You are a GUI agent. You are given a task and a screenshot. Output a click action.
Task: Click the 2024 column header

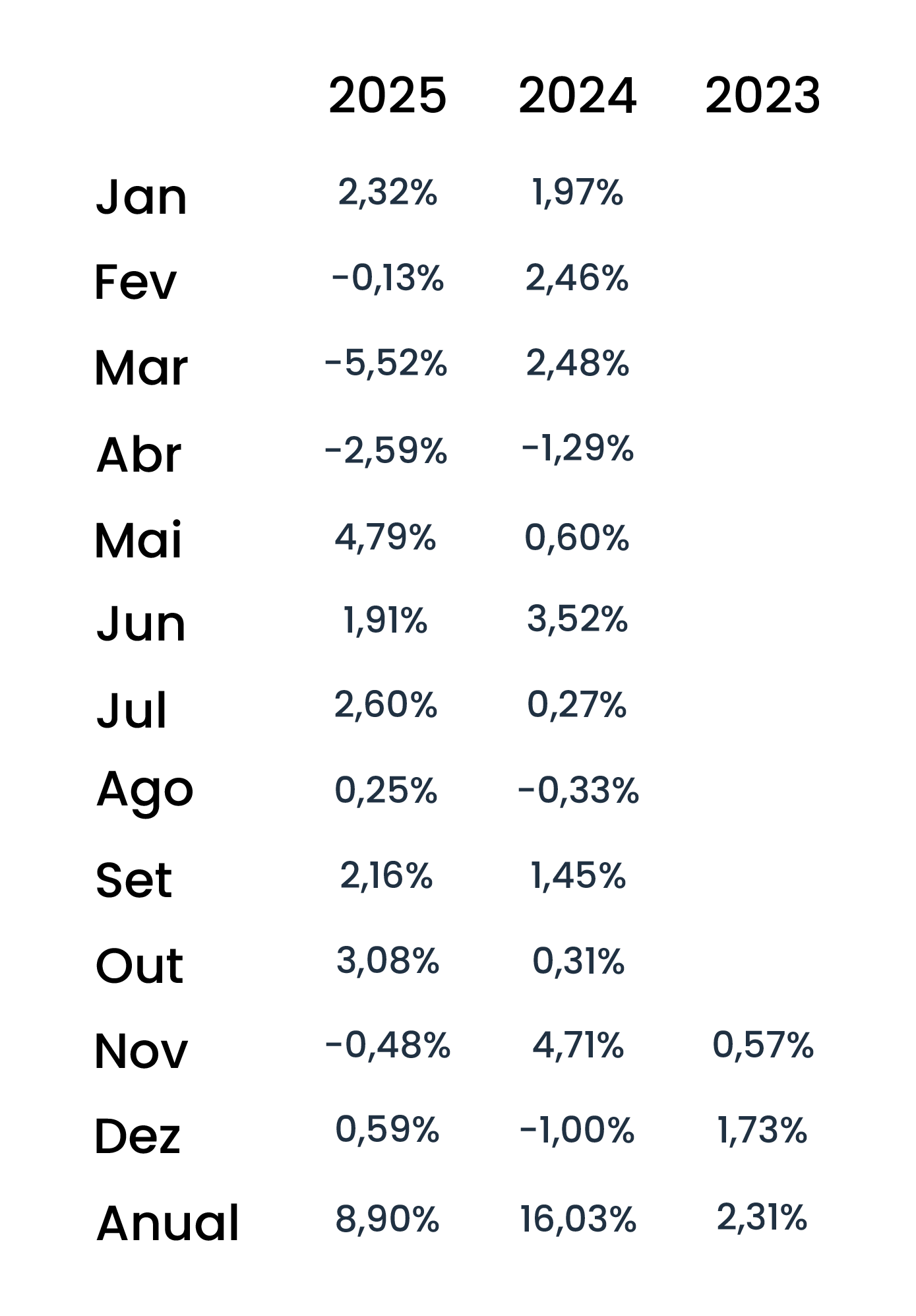coord(577,96)
